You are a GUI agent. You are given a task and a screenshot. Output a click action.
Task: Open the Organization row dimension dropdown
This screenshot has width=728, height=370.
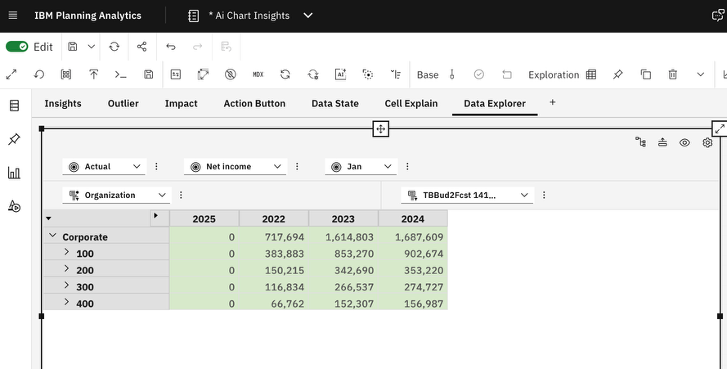click(117, 195)
